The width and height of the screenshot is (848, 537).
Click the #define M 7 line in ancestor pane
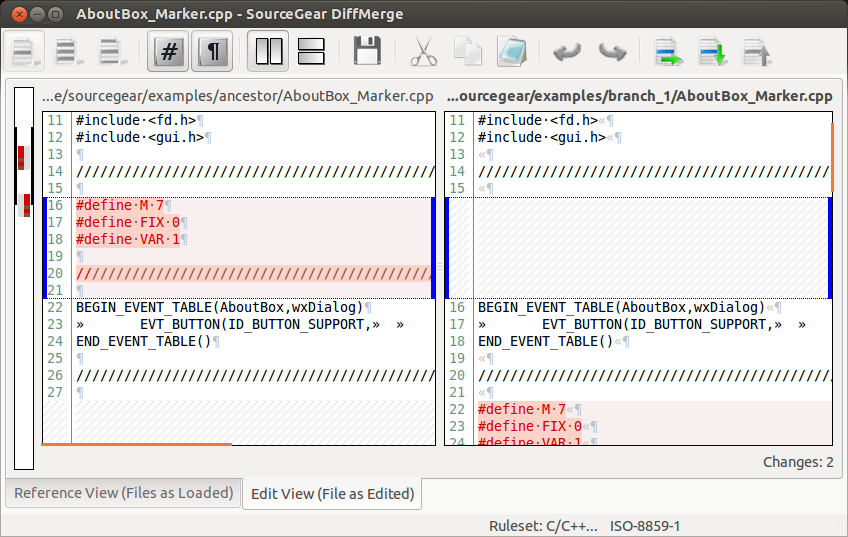click(x=120, y=206)
